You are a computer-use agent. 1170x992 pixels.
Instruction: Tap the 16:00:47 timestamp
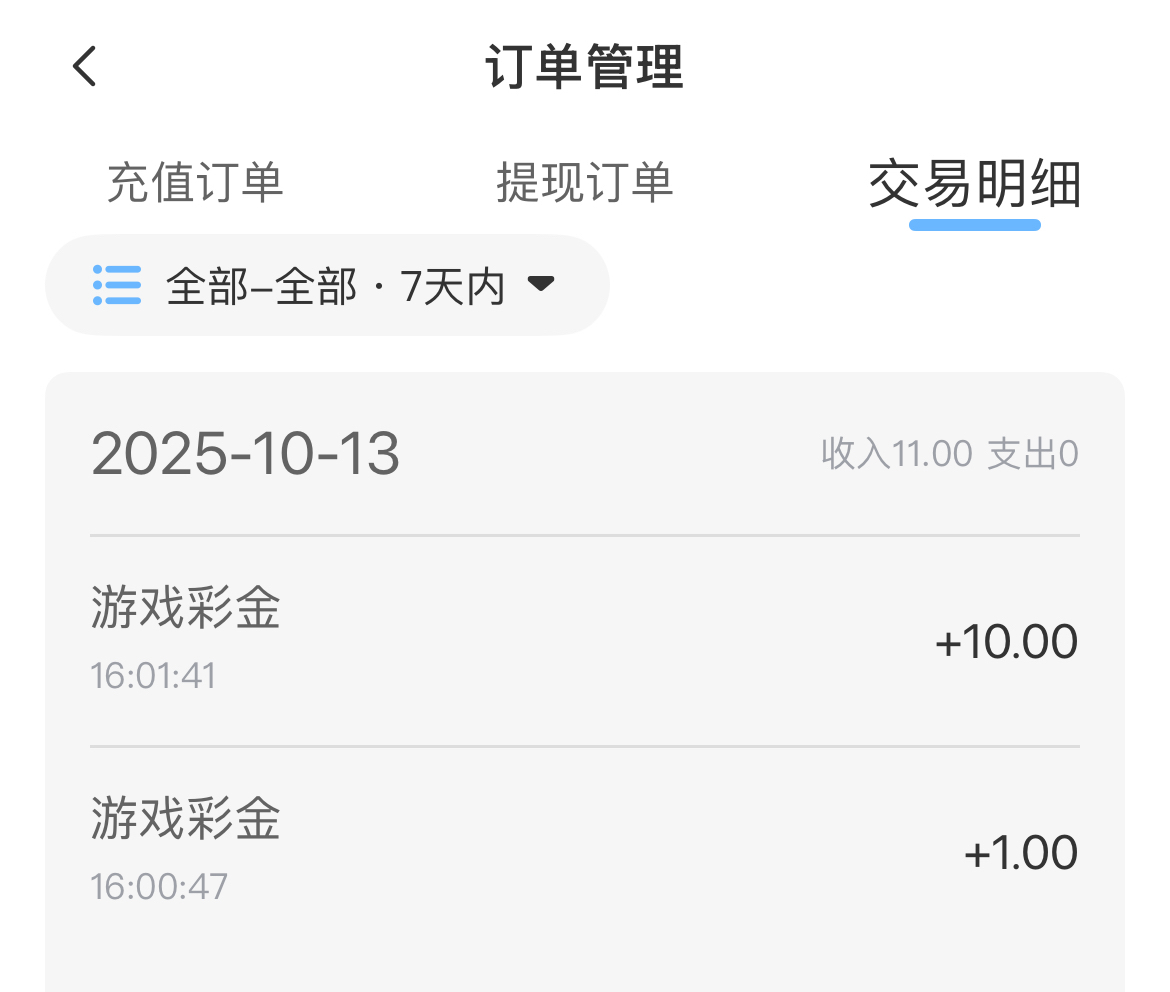point(160,886)
